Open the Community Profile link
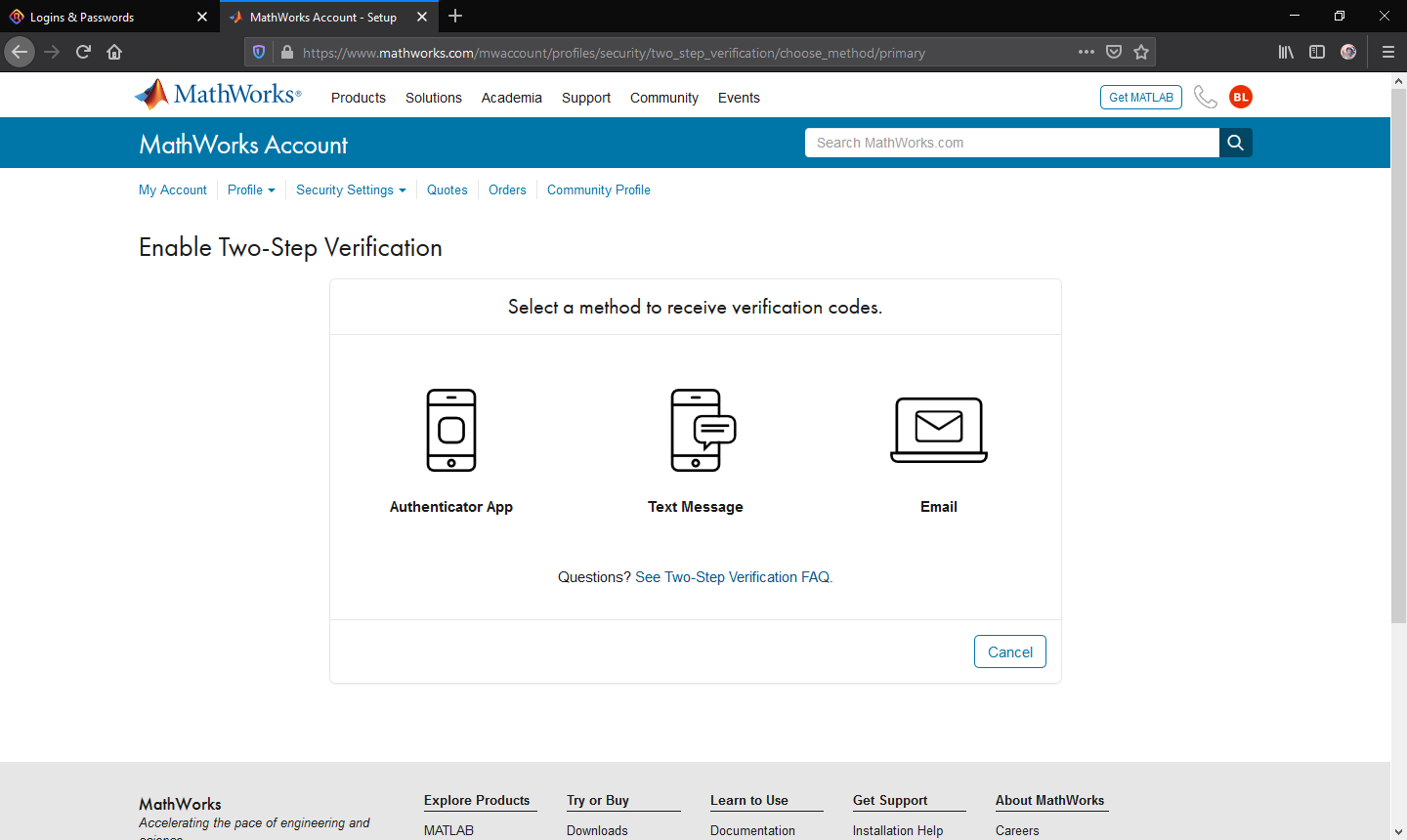The height and width of the screenshot is (840, 1407). pyautogui.click(x=599, y=189)
